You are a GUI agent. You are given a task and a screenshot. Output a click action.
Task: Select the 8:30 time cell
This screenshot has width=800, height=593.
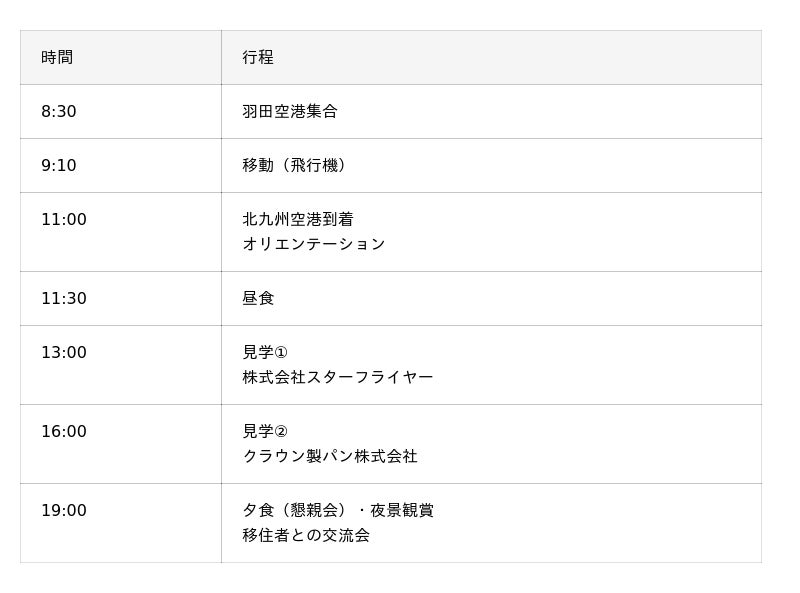tap(59, 111)
